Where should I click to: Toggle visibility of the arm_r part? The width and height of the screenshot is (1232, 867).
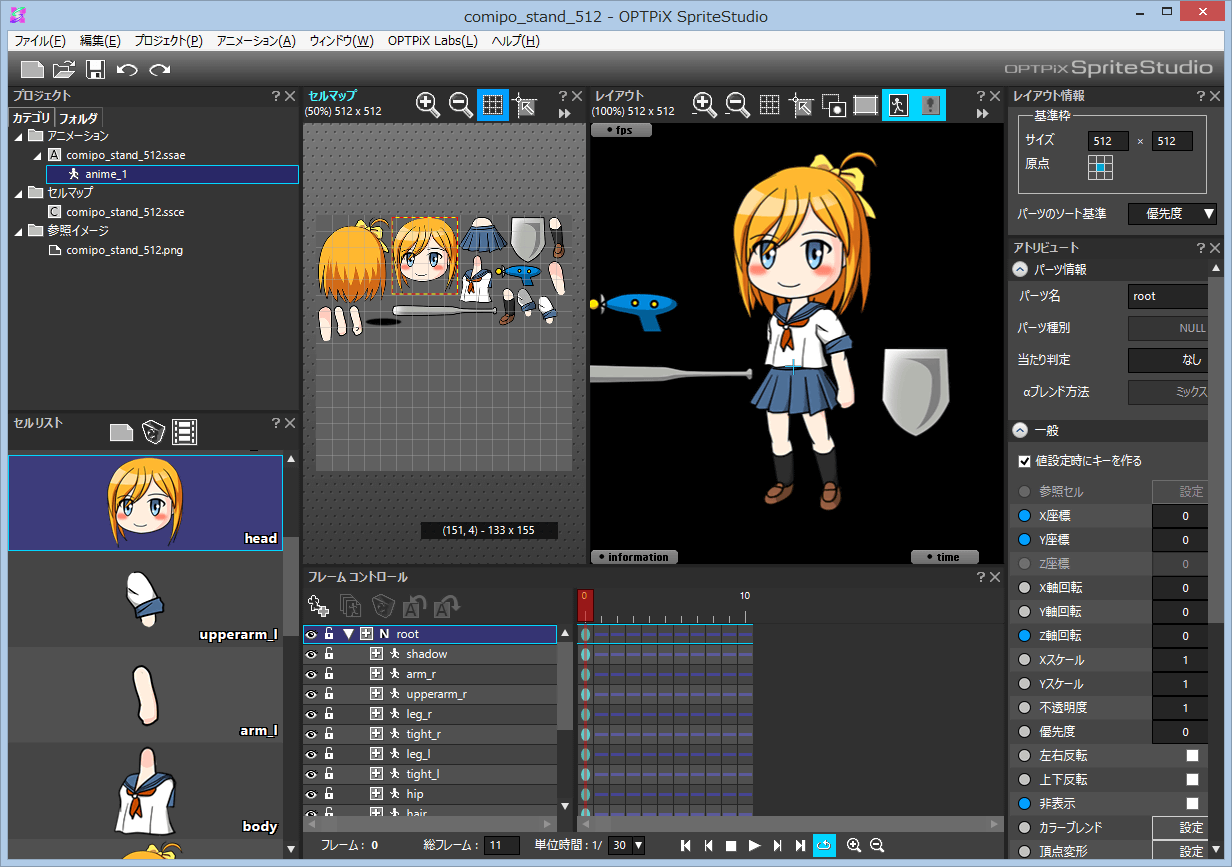(x=311, y=674)
